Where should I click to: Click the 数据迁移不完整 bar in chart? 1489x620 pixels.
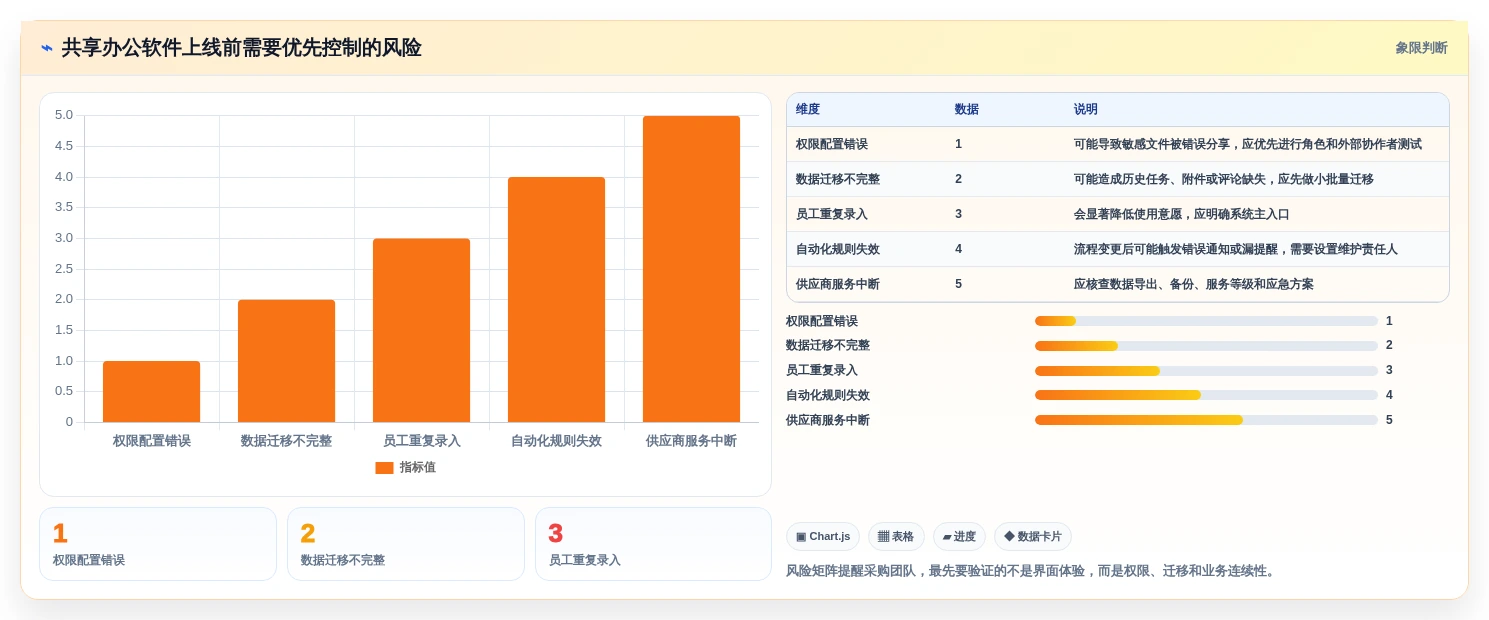click(x=286, y=361)
